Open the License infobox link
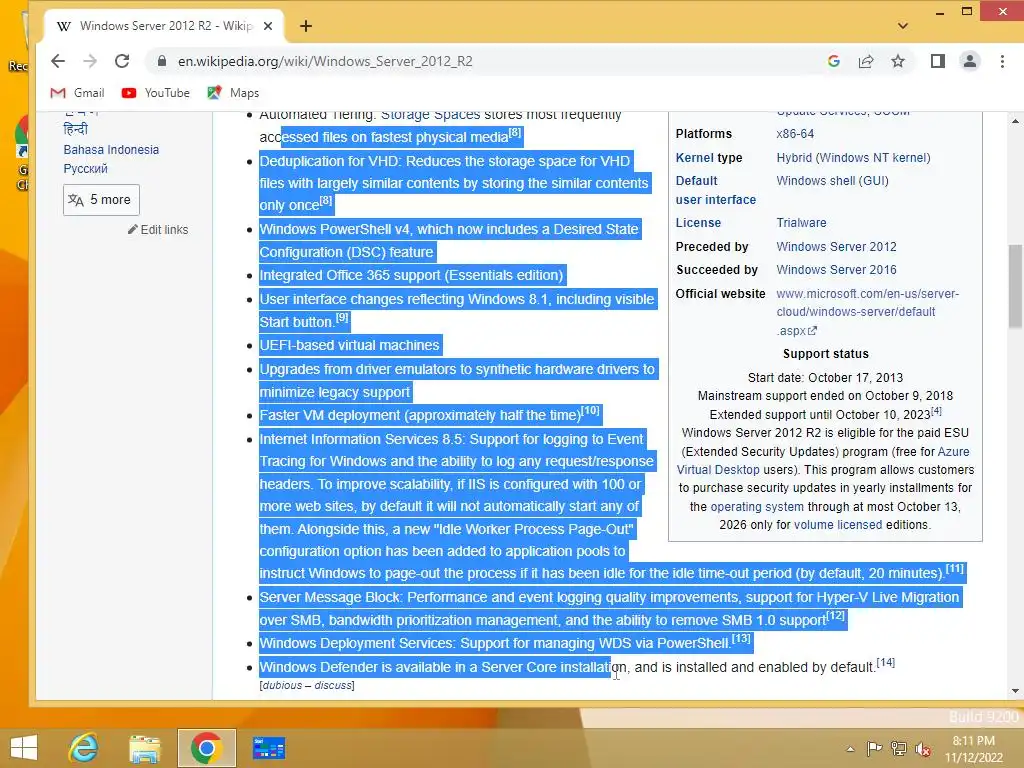This screenshot has width=1024, height=768. point(698,223)
